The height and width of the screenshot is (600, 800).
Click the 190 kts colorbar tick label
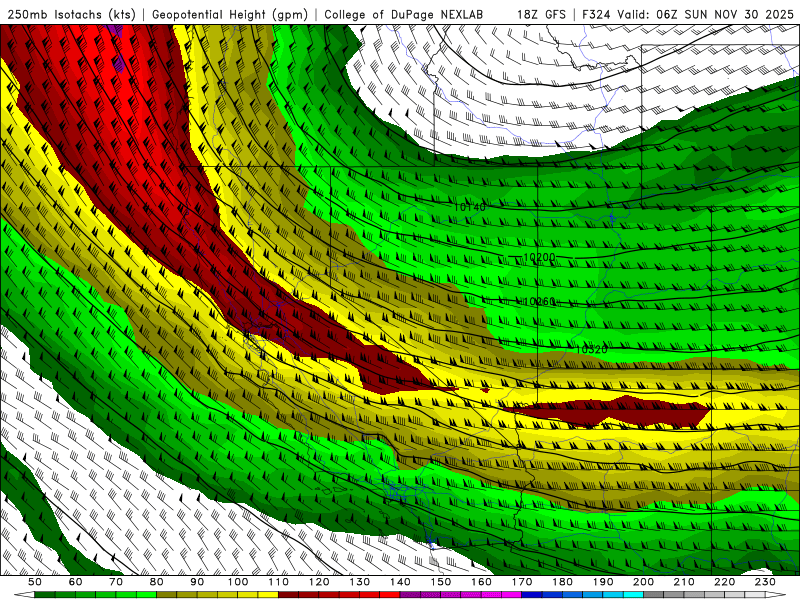pyautogui.click(x=603, y=582)
